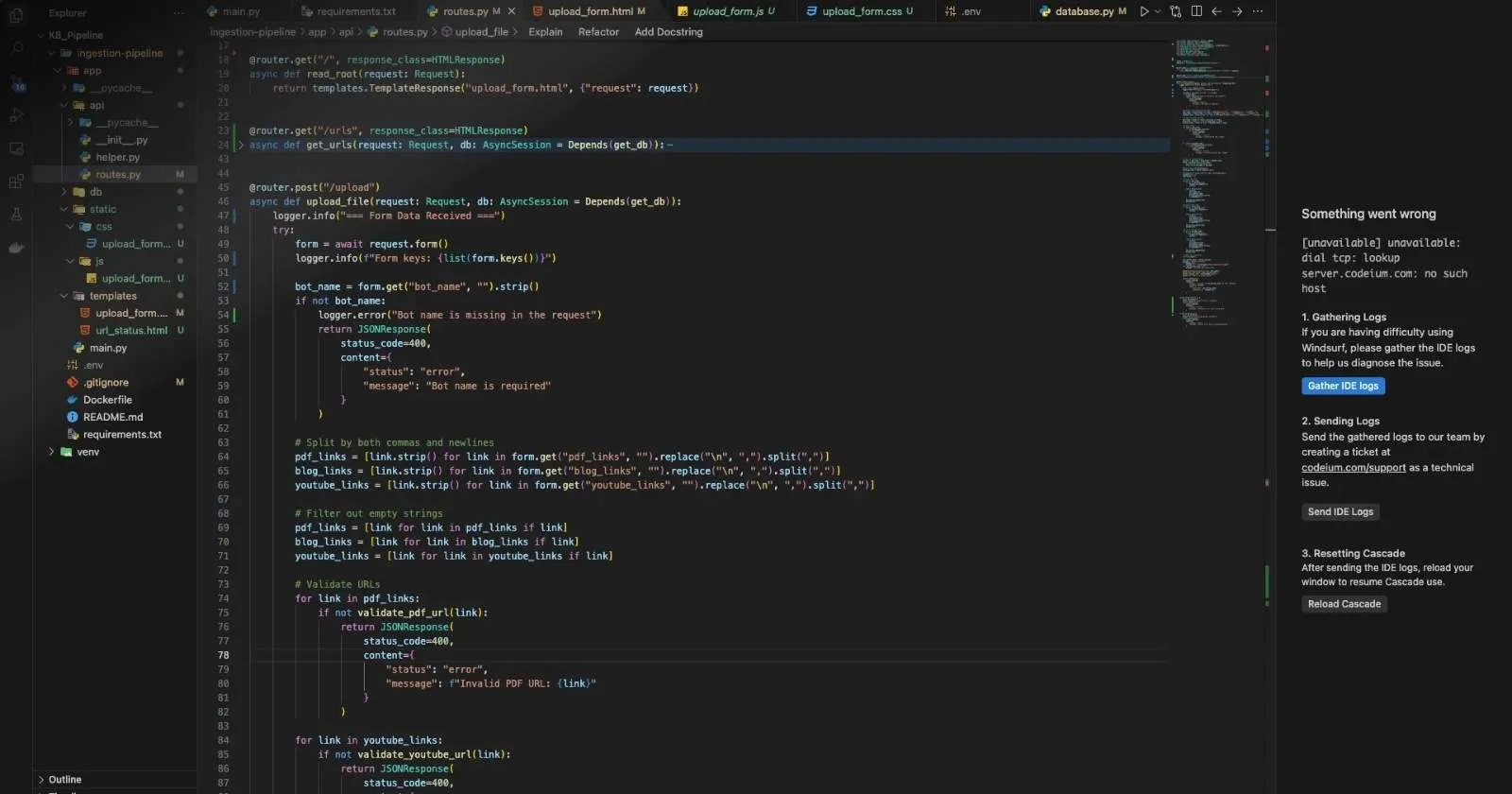Click 'app' segment in breadcrumb path
The image size is (1512, 794).
tap(318, 32)
